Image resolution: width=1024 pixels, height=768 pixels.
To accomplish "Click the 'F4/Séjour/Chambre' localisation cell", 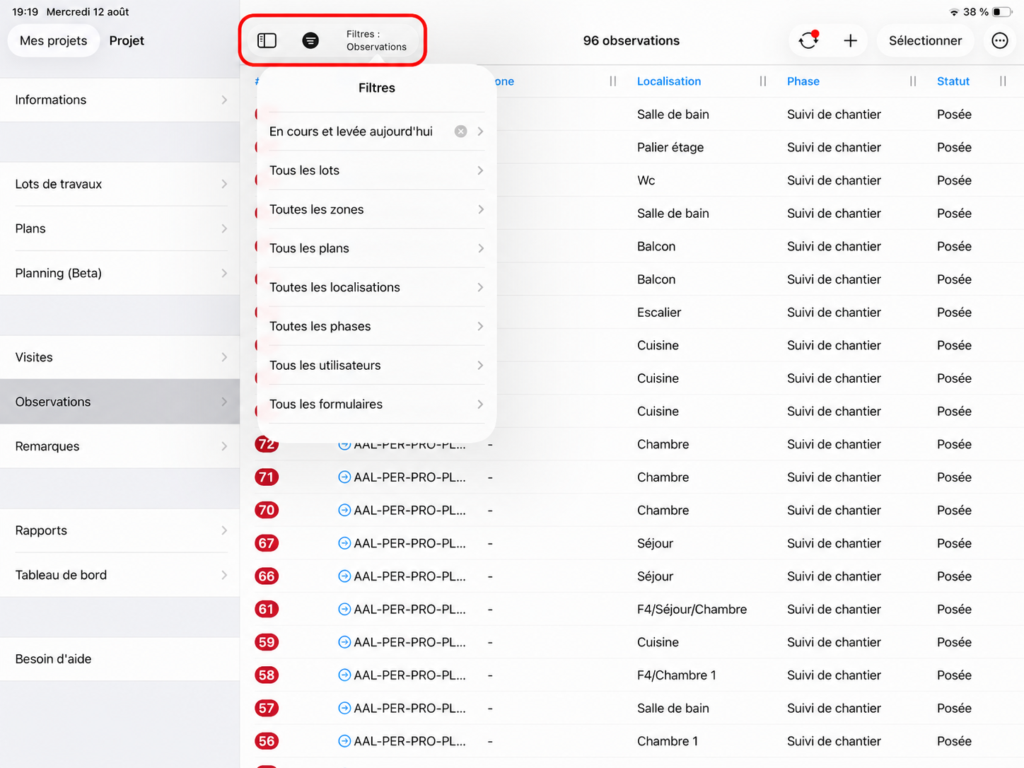I will (692, 609).
